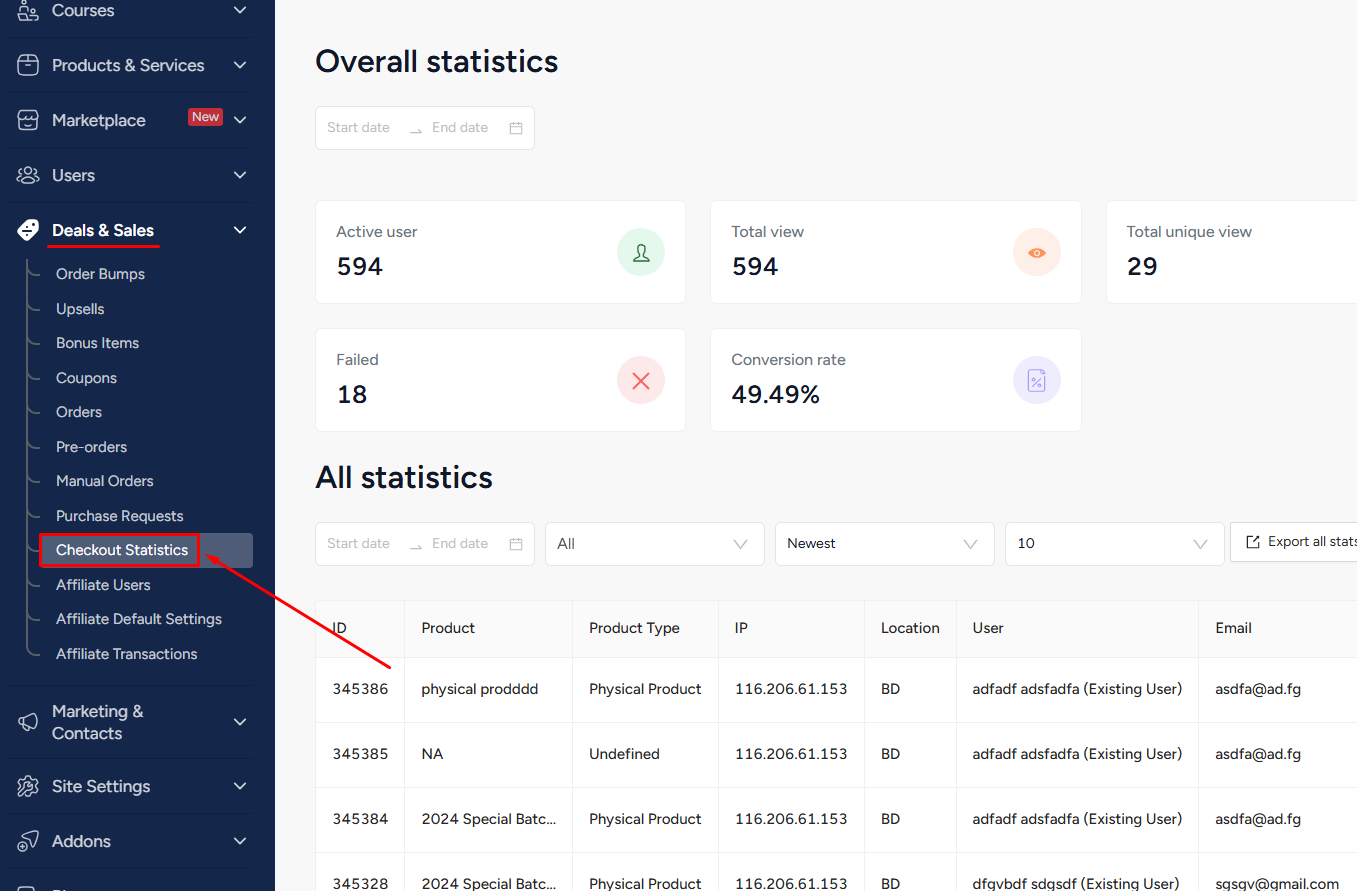
Task: Click ID cell 345386
Action: pos(360,689)
